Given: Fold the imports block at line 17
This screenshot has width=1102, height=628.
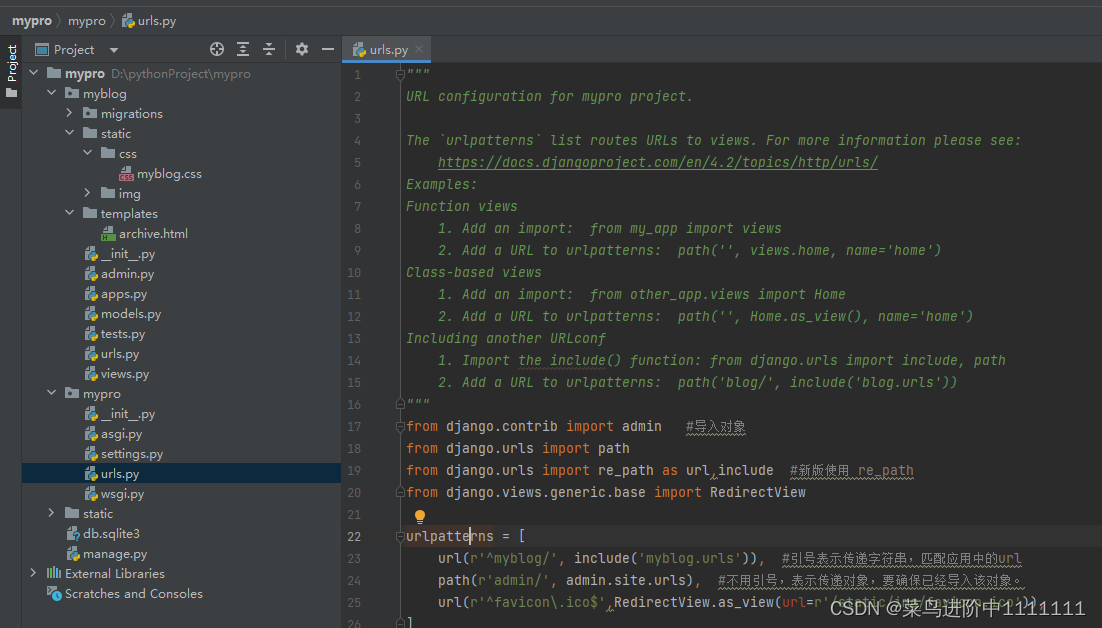Looking at the screenshot, I should (400, 426).
